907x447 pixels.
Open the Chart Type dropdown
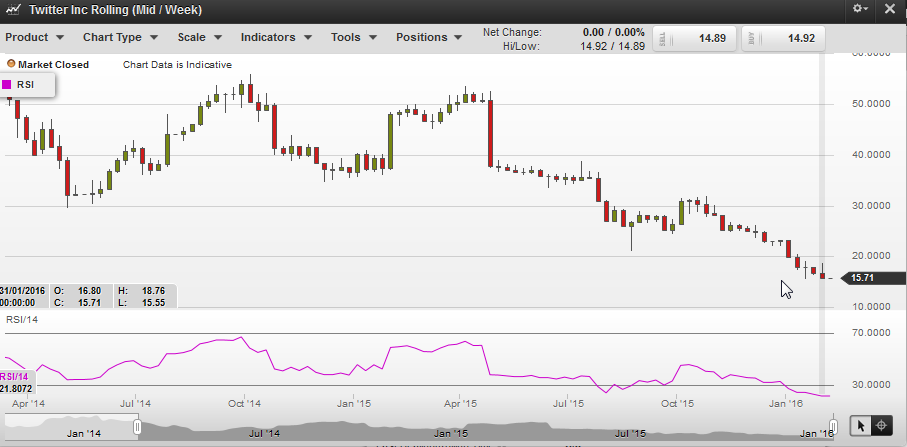pyautogui.click(x=120, y=37)
